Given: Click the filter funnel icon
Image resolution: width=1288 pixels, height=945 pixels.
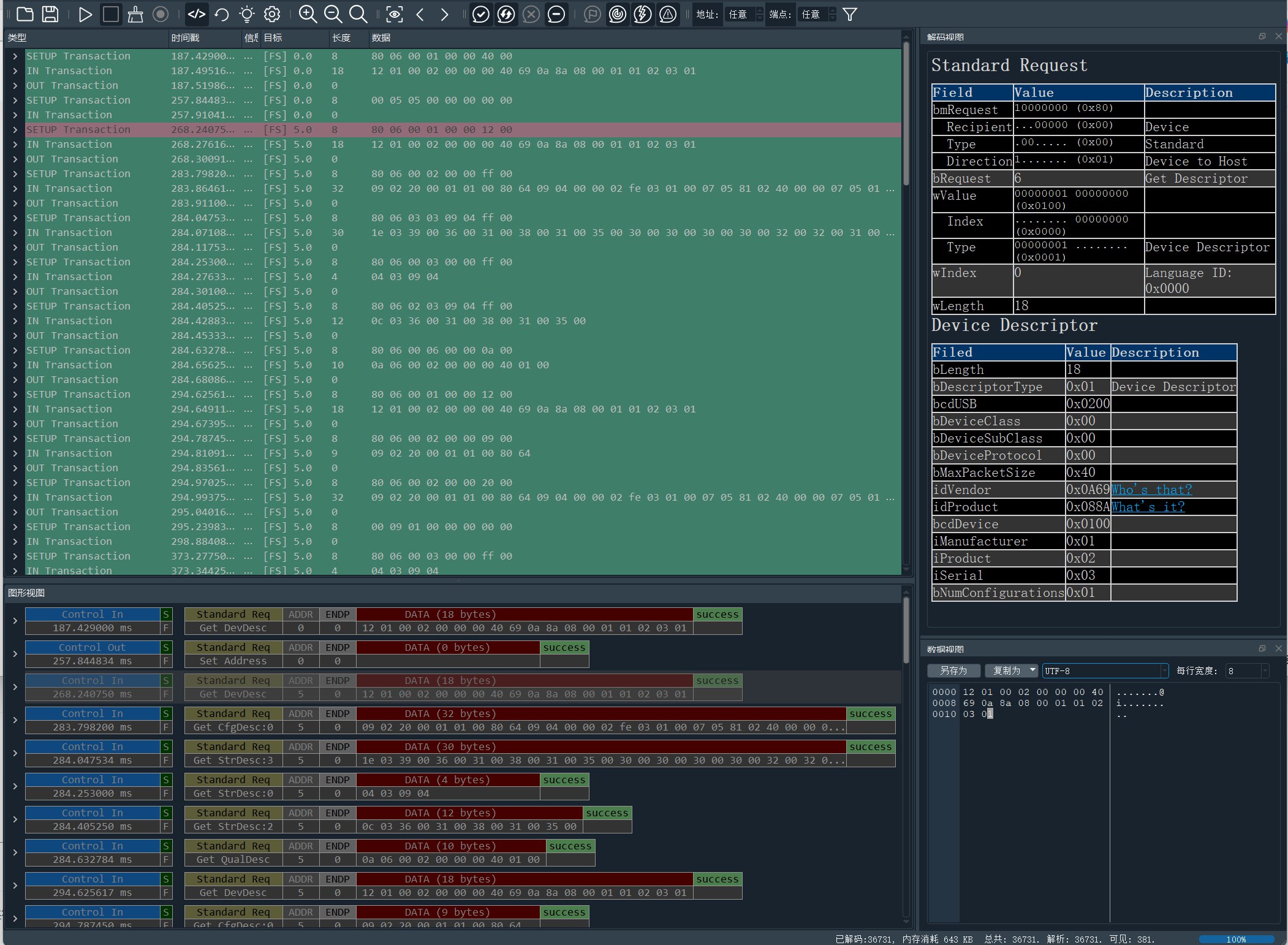Looking at the screenshot, I should coord(849,14).
